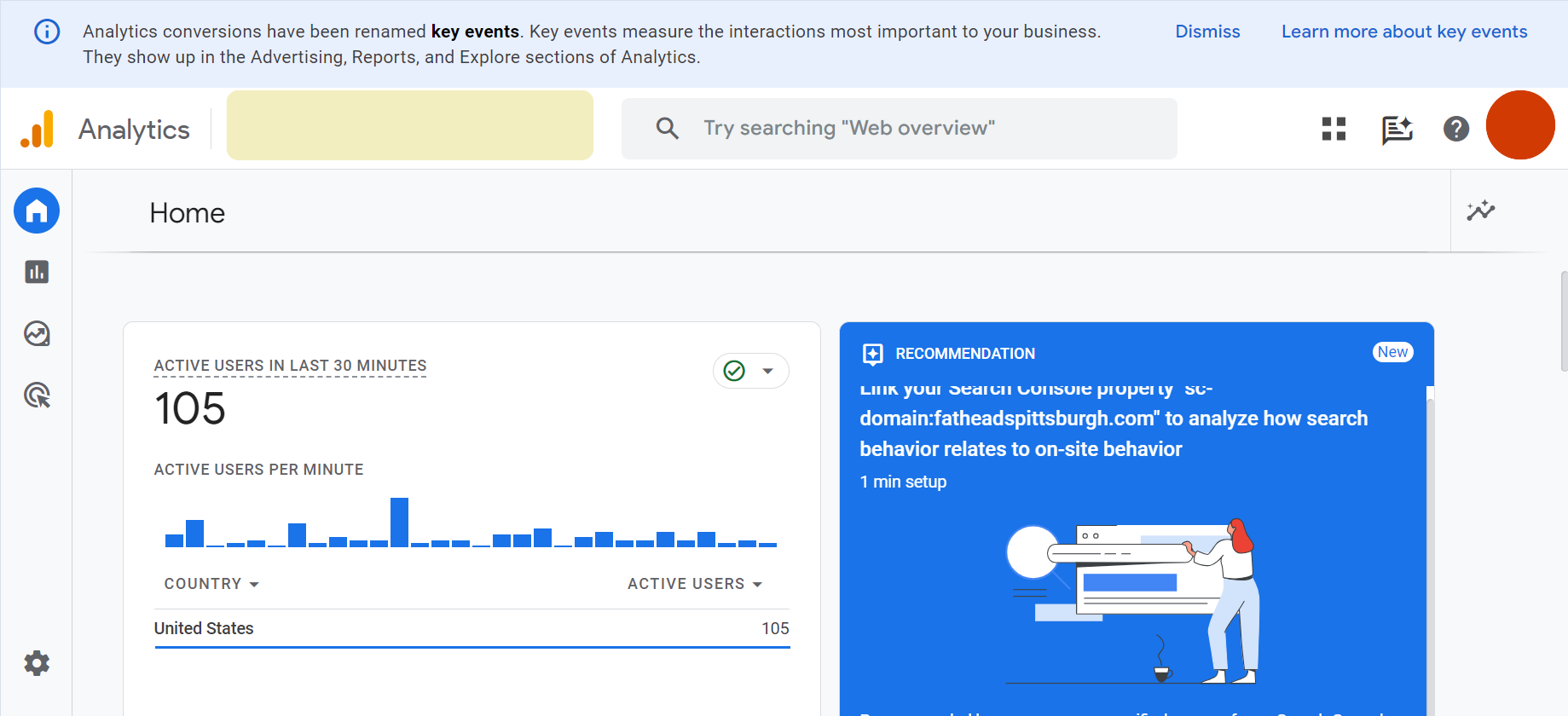Open the Google apps grid icon

(1334, 129)
